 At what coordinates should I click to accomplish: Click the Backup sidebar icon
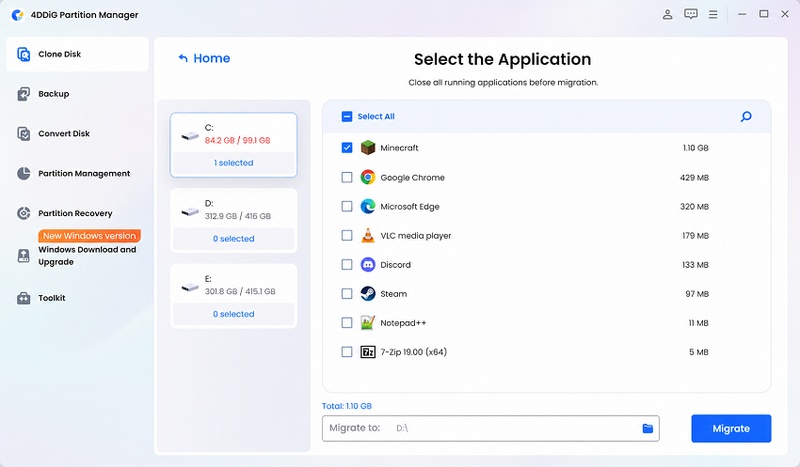(x=23, y=94)
